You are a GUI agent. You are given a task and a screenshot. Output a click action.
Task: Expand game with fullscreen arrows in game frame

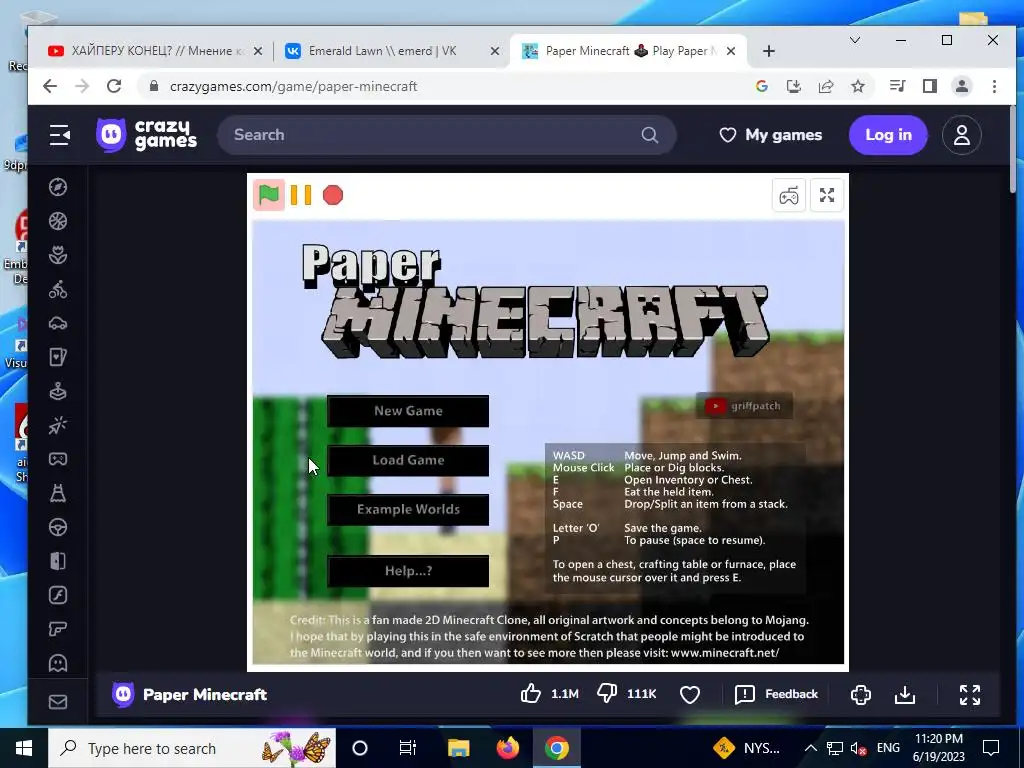[827, 195]
